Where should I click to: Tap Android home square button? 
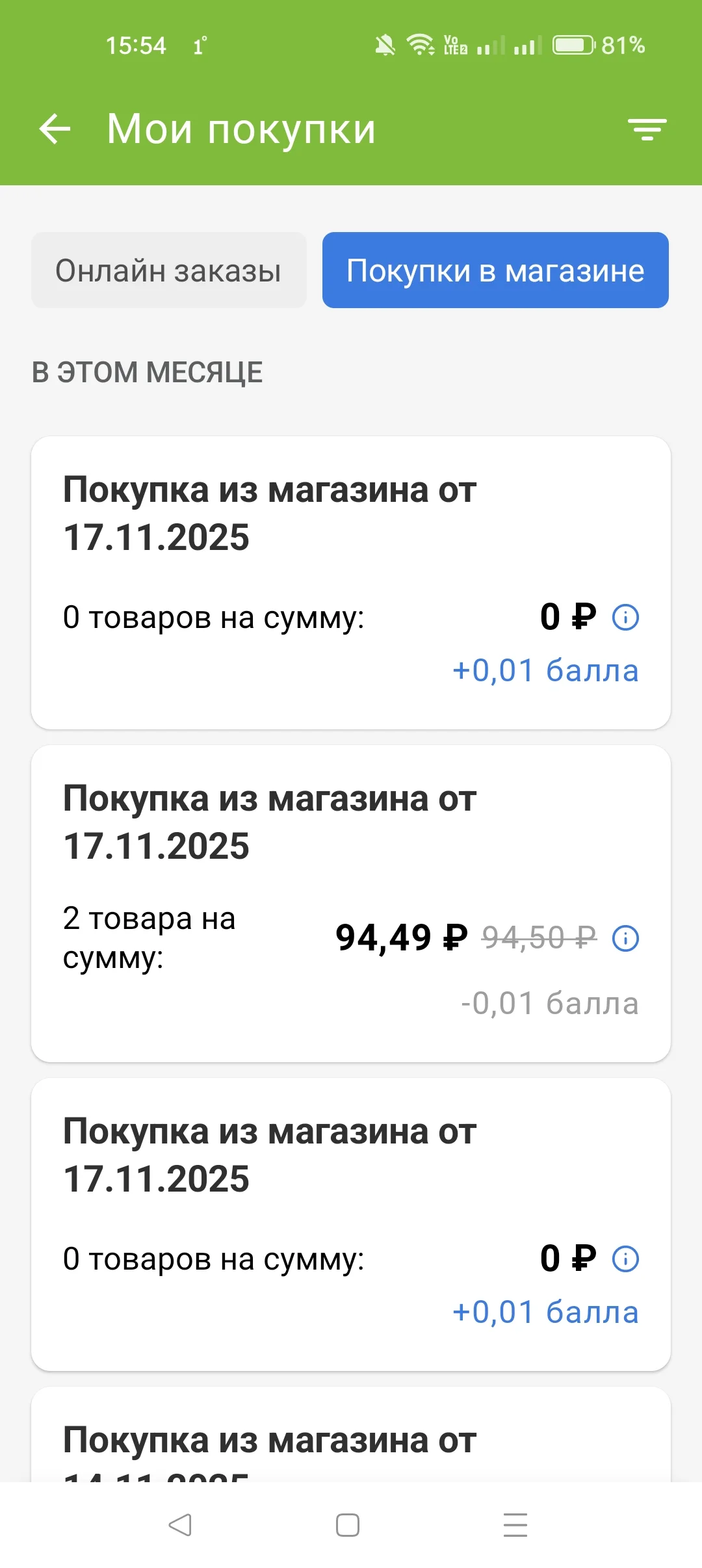348,1524
